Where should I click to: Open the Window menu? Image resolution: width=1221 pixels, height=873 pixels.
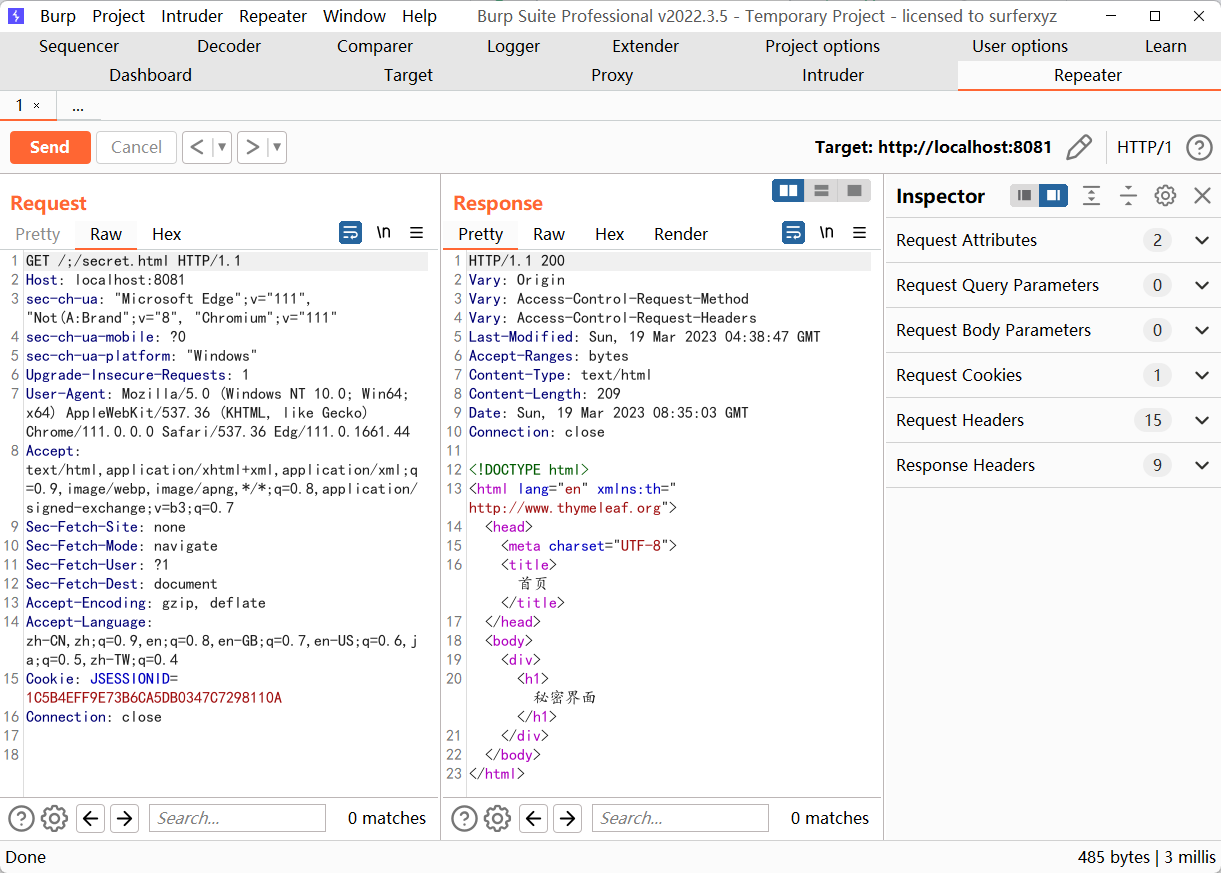(355, 16)
